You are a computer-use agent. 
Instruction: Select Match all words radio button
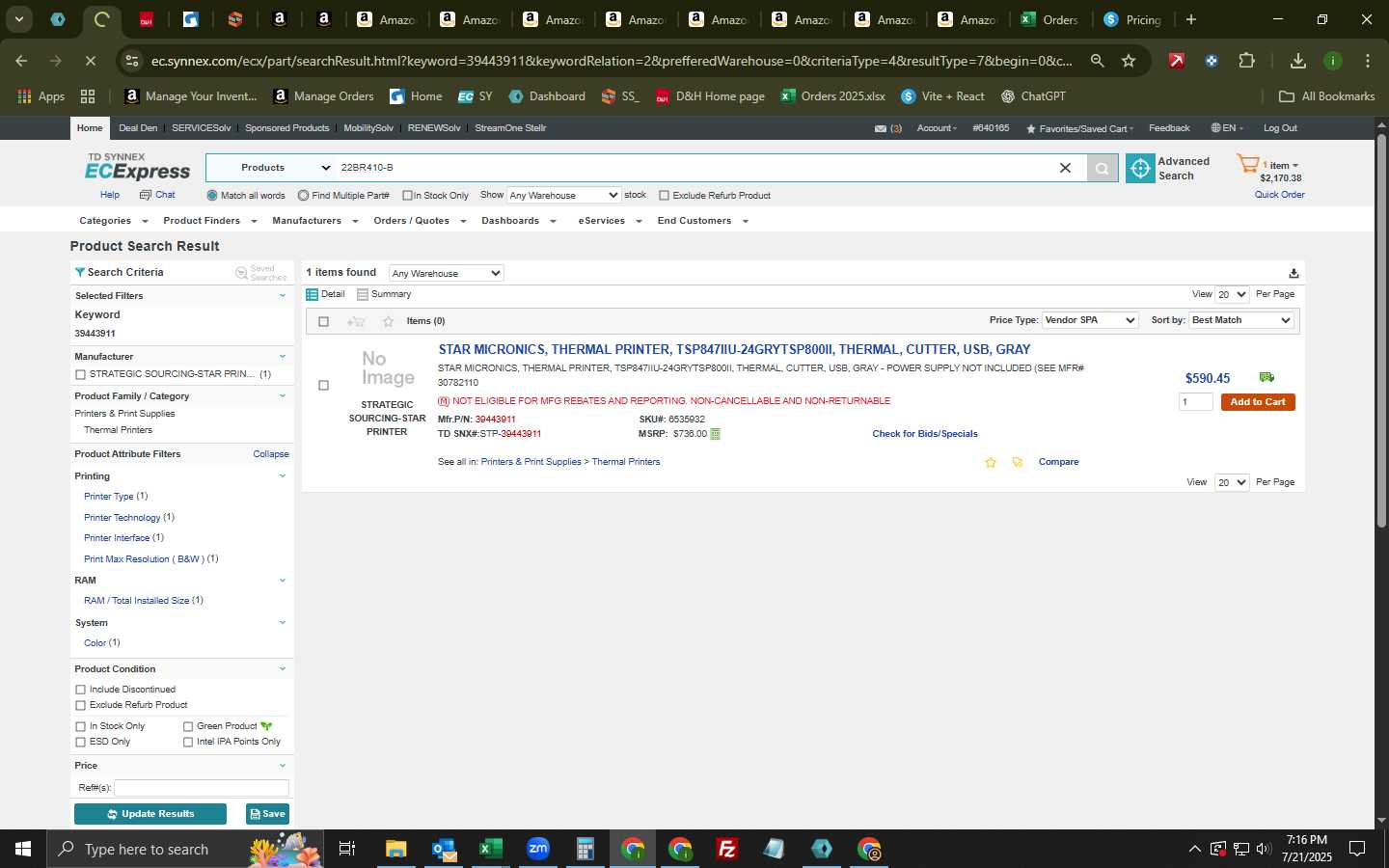pyautogui.click(x=212, y=196)
